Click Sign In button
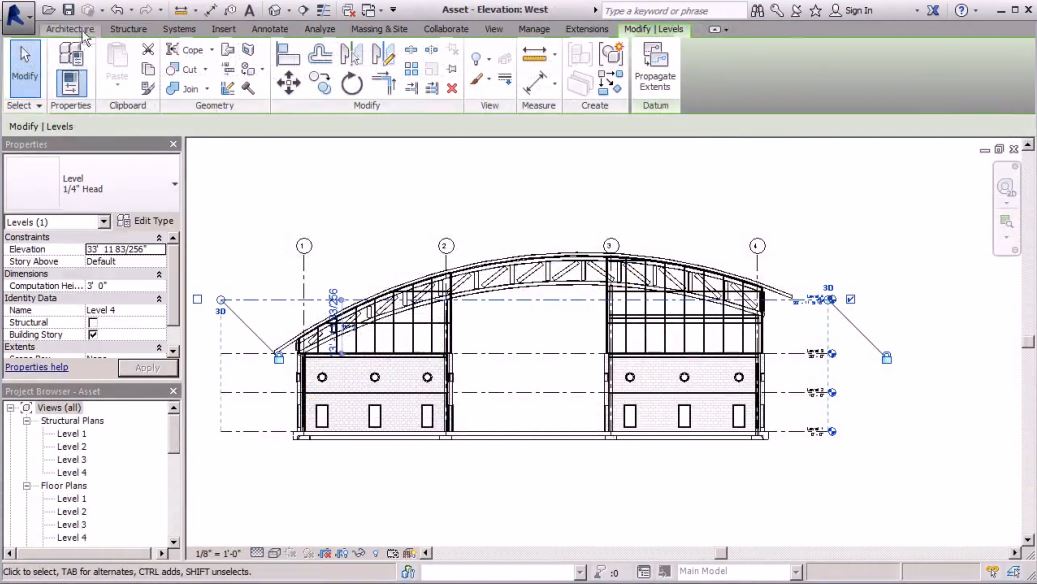 point(852,11)
